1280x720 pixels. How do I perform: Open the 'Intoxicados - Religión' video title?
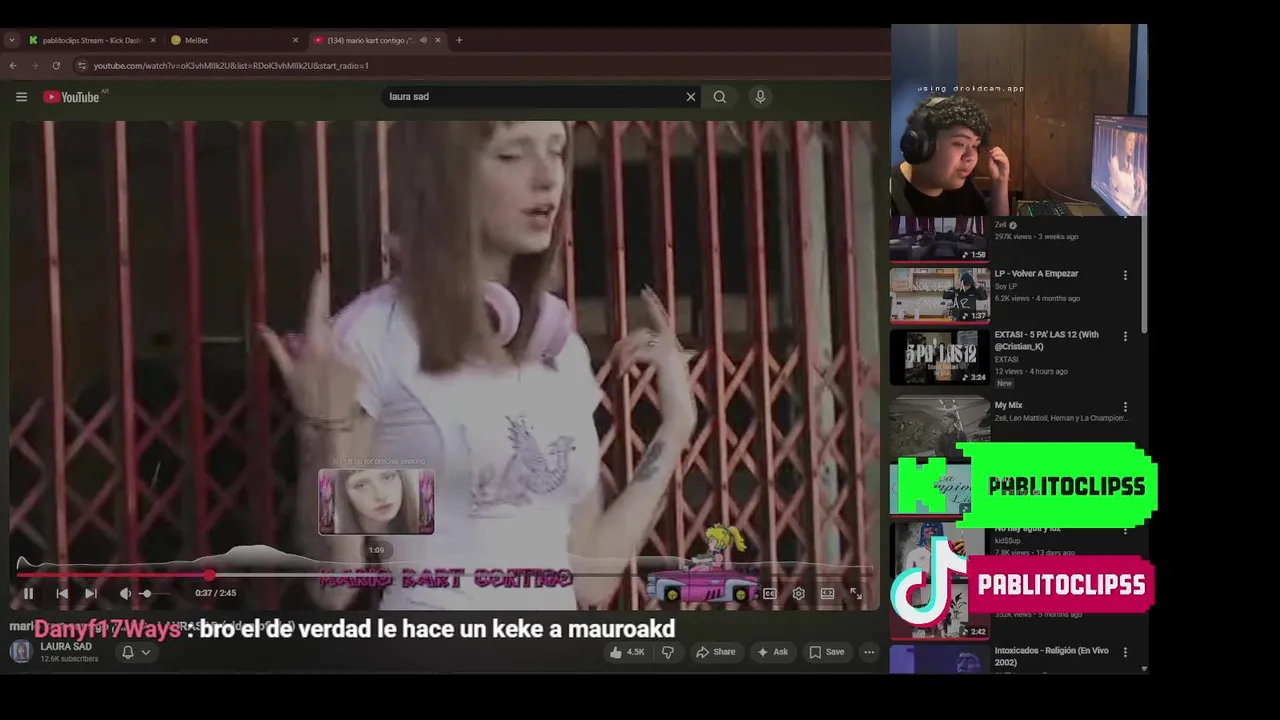coord(1051,656)
